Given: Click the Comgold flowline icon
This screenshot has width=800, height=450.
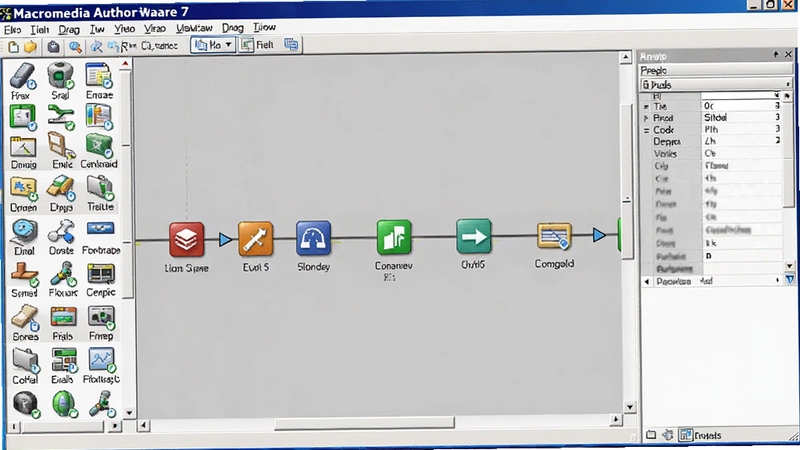Looking at the screenshot, I should (x=554, y=236).
